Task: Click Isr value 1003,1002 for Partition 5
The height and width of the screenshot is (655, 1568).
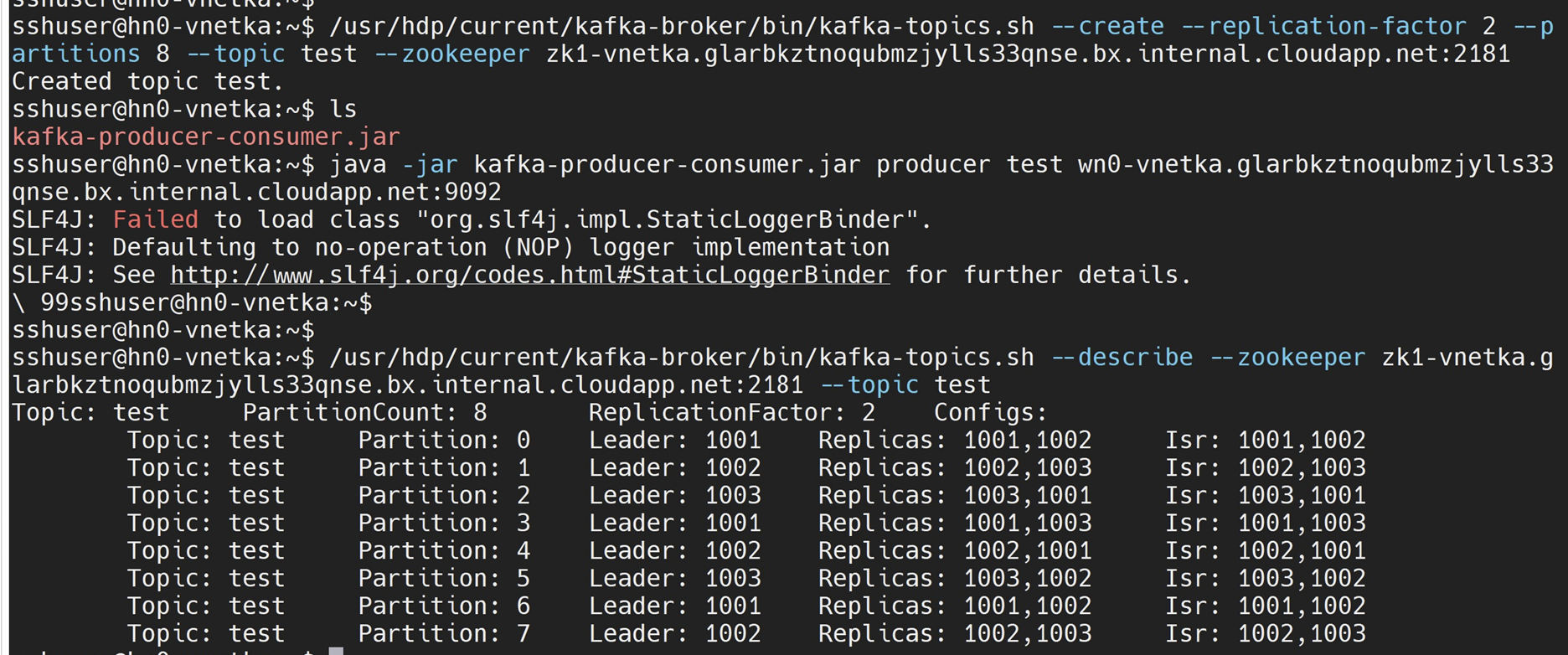Action: tap(1302, 579)
